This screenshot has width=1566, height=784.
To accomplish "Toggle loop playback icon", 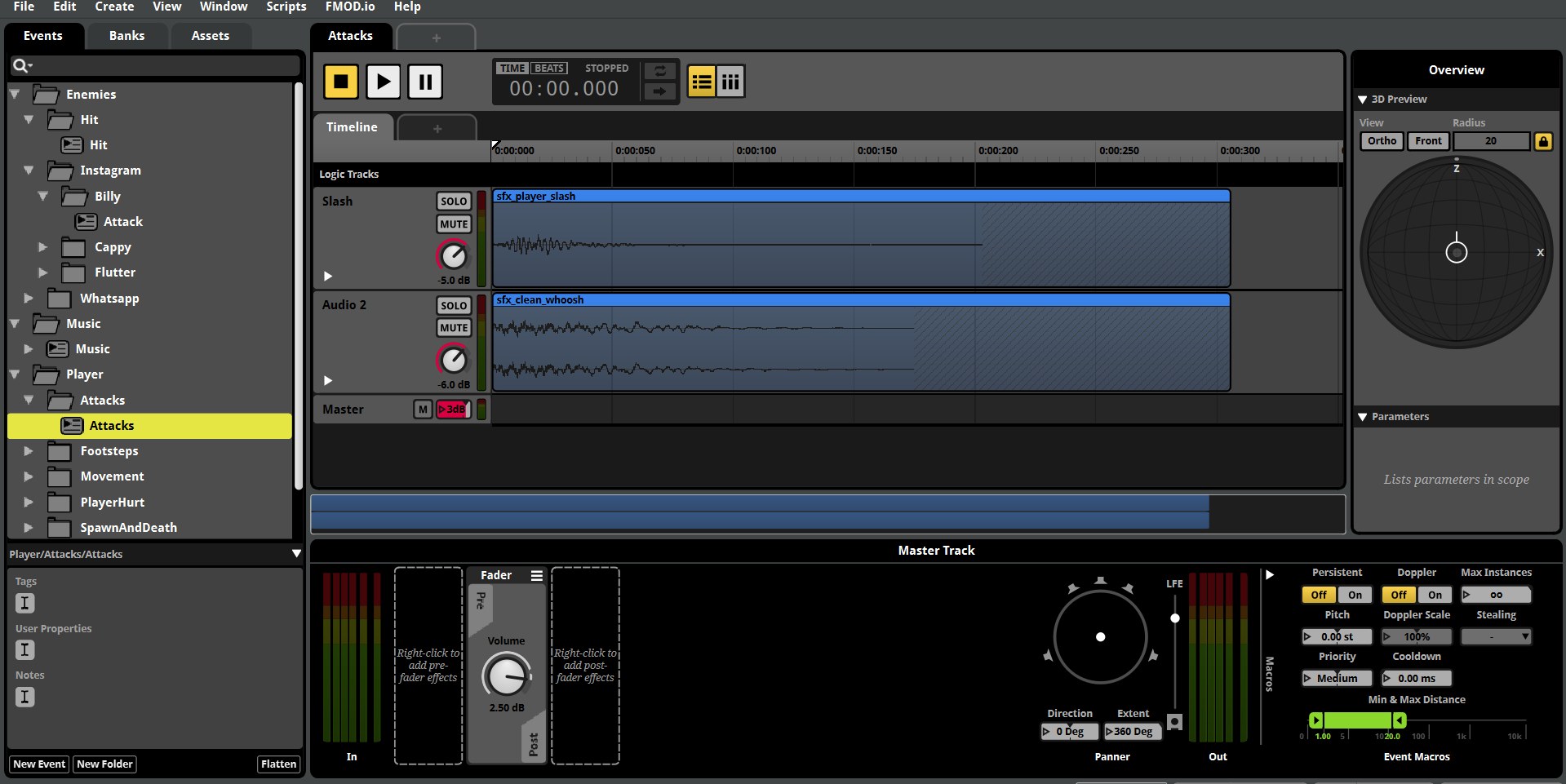I will (x=659, y=71).
